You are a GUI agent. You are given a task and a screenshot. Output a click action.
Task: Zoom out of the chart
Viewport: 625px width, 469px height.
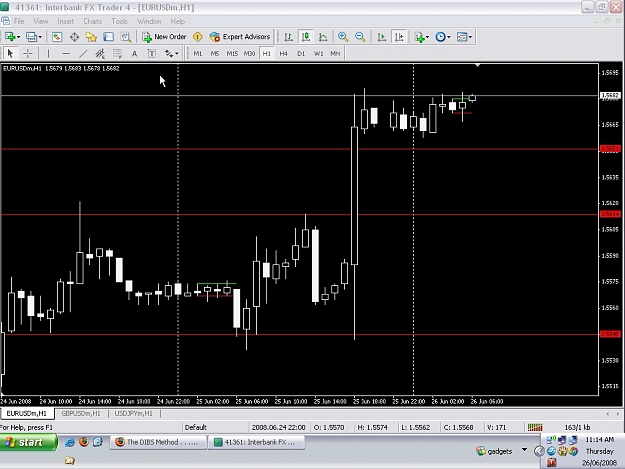coord(360,37)
